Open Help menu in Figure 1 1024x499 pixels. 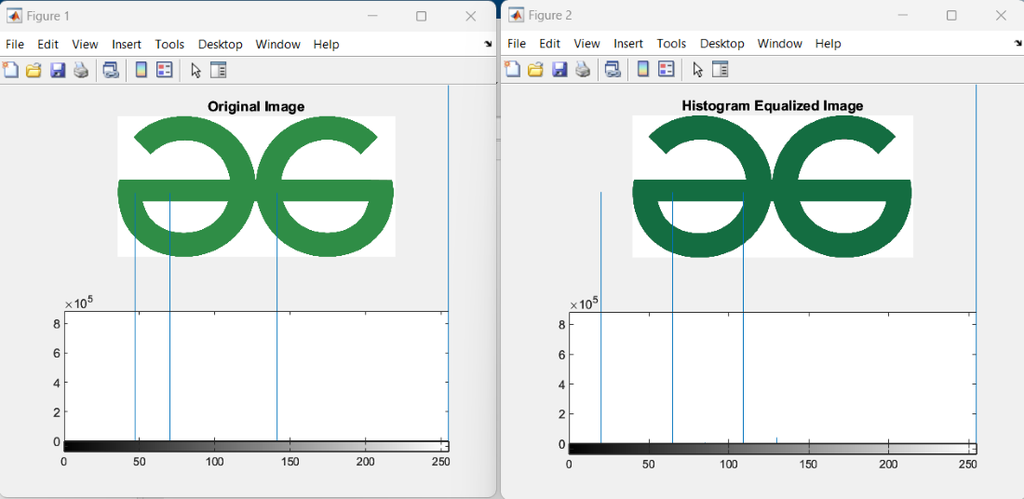[x=326, y=44]
